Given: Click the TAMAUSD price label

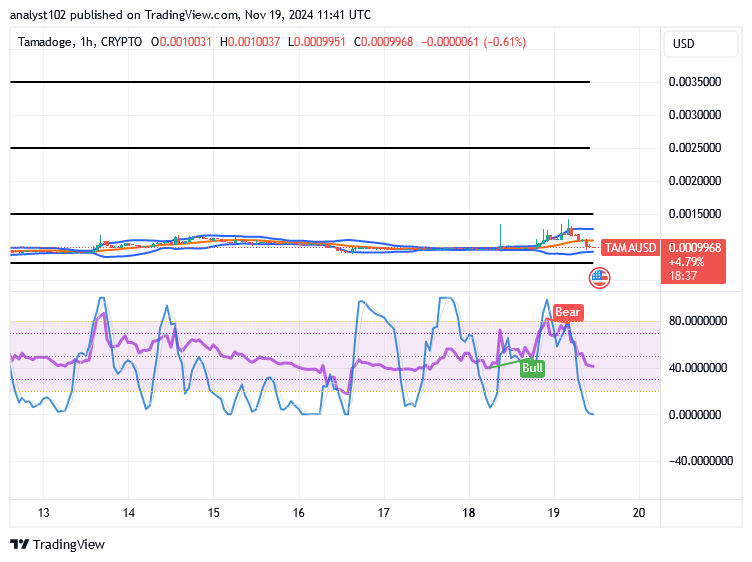Looking at the screenshot, I should pyautogui.click(x=630, y=247).
